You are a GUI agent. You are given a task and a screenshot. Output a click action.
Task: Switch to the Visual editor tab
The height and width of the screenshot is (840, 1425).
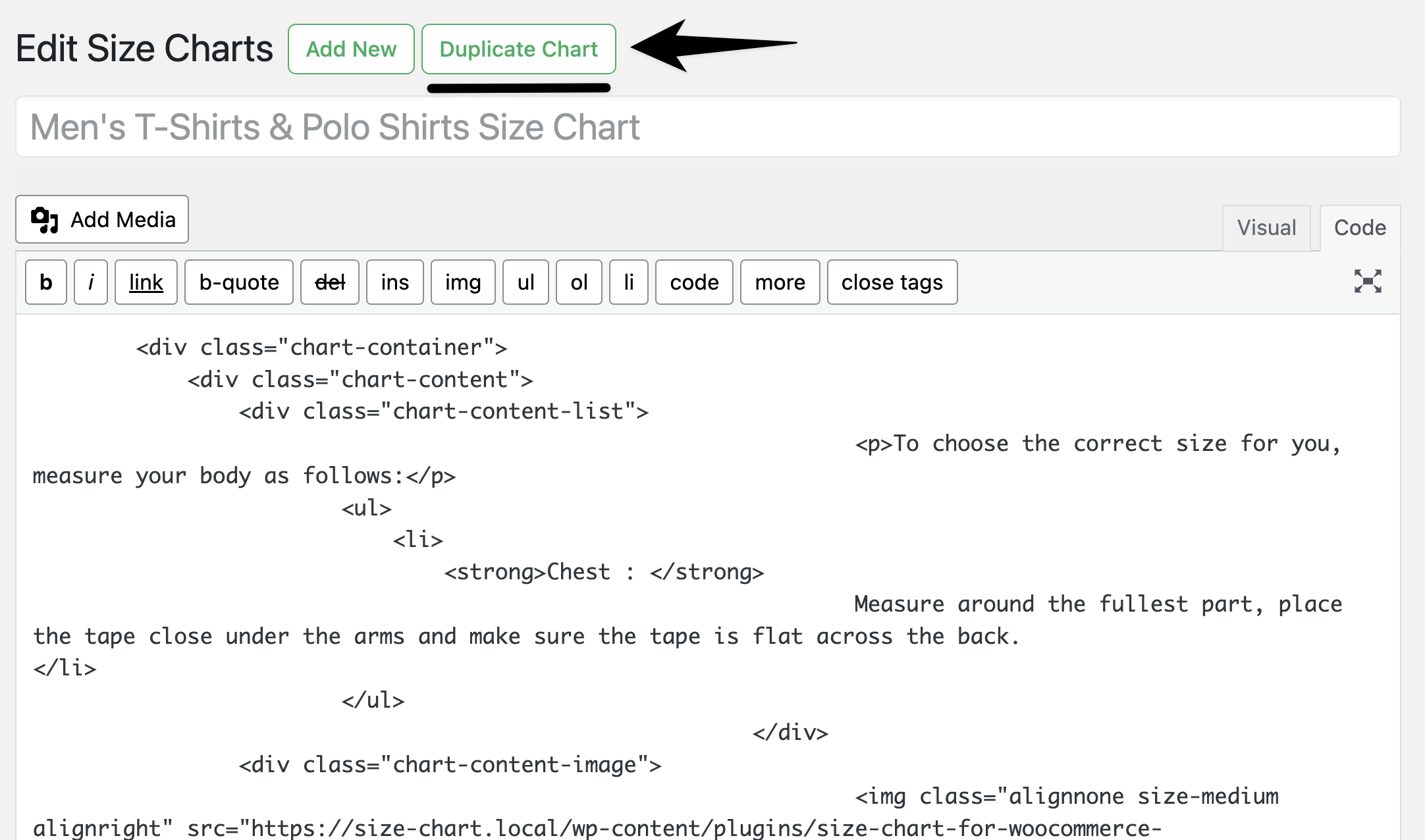tap(1266, 228)
